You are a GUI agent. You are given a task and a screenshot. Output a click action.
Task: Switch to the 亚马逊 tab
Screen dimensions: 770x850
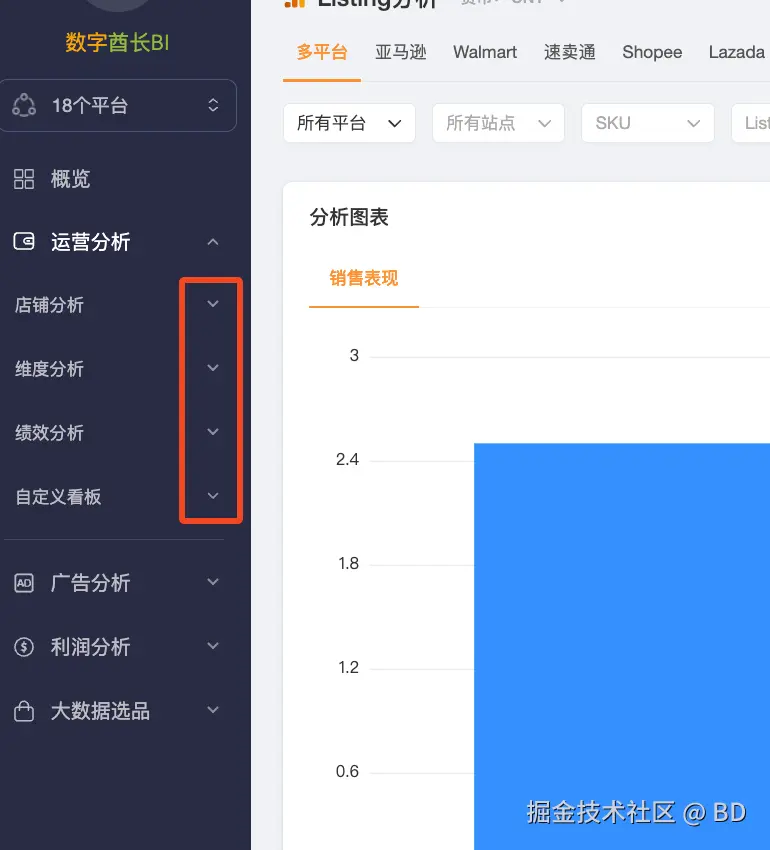tap(401, 53)
